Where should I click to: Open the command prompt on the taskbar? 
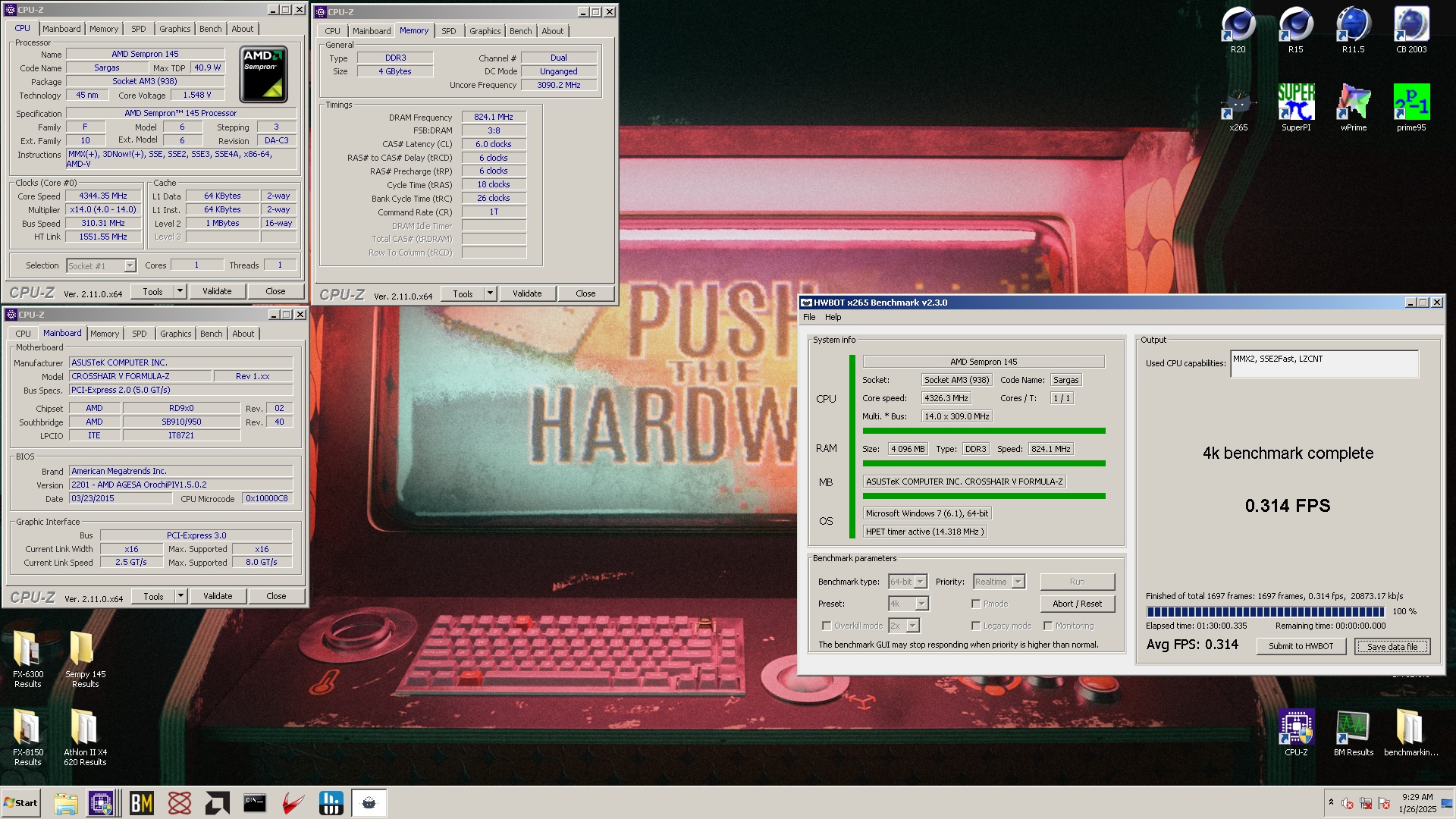pyautogui.click(x=255, y=803)
